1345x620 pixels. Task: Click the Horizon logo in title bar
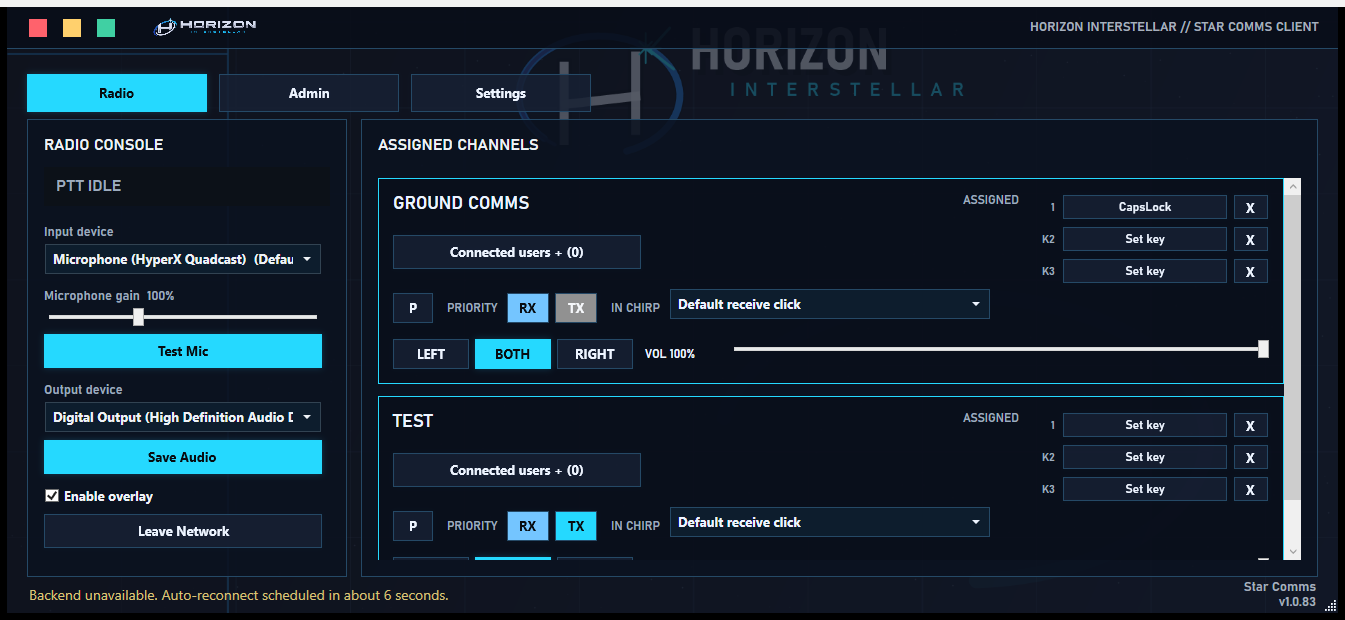click(205, 27)
